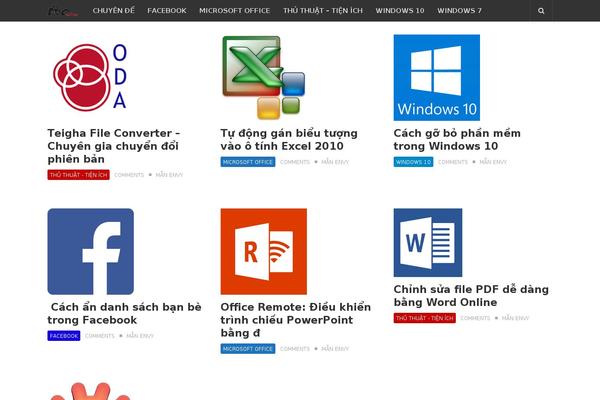
Task: Click the ODA logo thumbnail
Action: coord(91,78)
